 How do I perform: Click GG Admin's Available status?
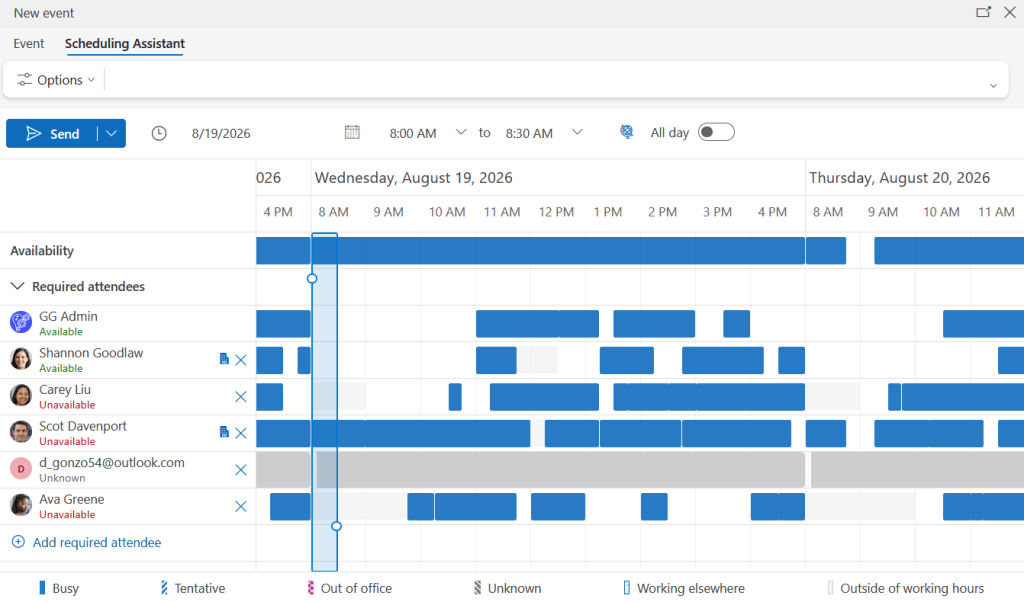61,332
